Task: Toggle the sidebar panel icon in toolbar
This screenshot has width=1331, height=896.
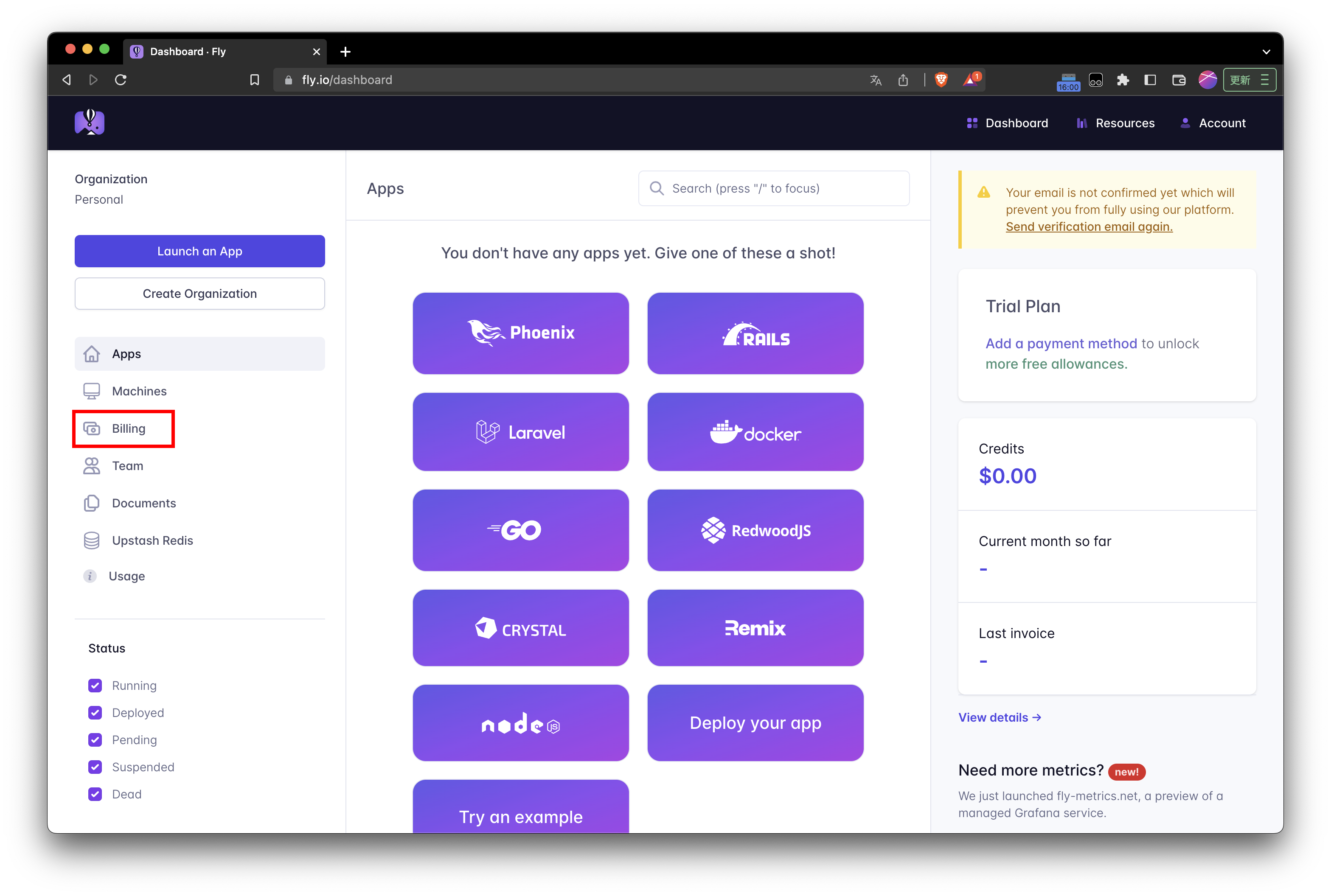Action: 1150,80
